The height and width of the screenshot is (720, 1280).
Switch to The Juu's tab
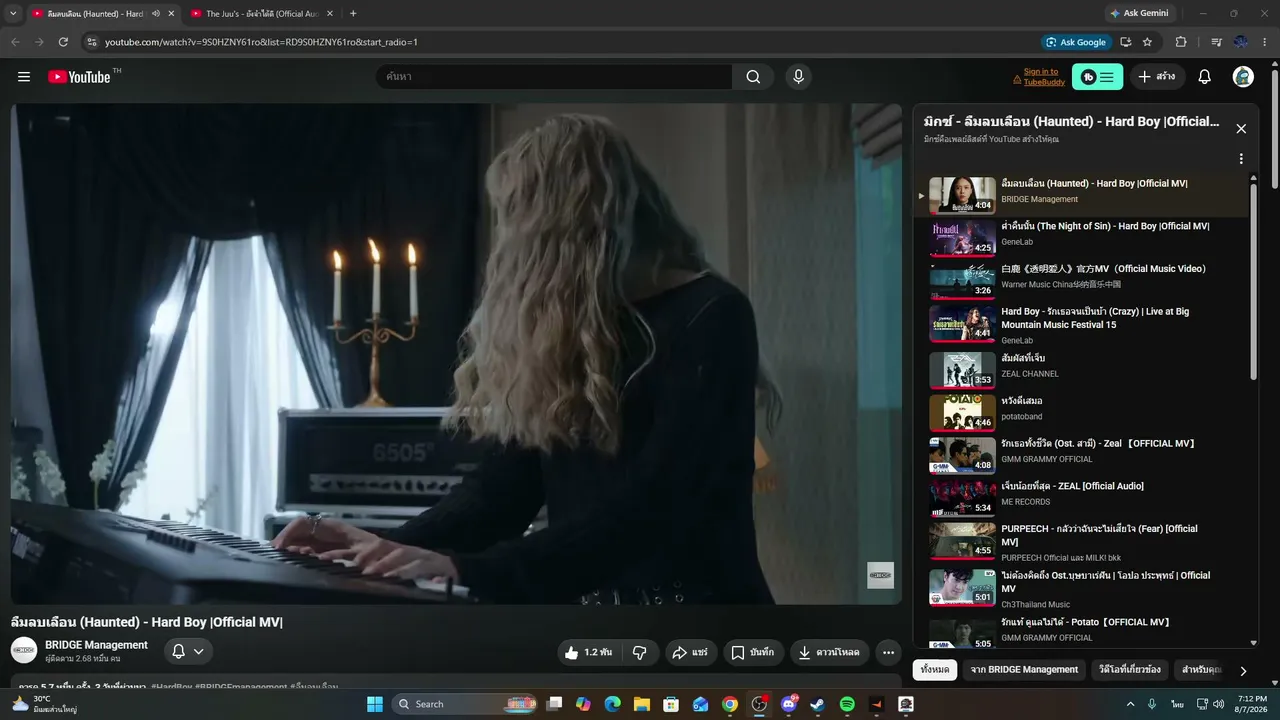(x=262, y=14)
